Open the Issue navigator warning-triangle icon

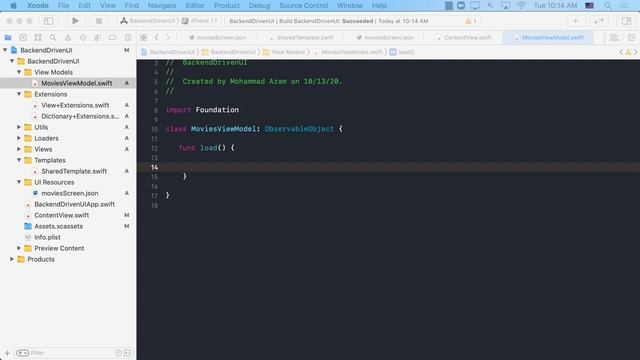click(x=68, y=38)
